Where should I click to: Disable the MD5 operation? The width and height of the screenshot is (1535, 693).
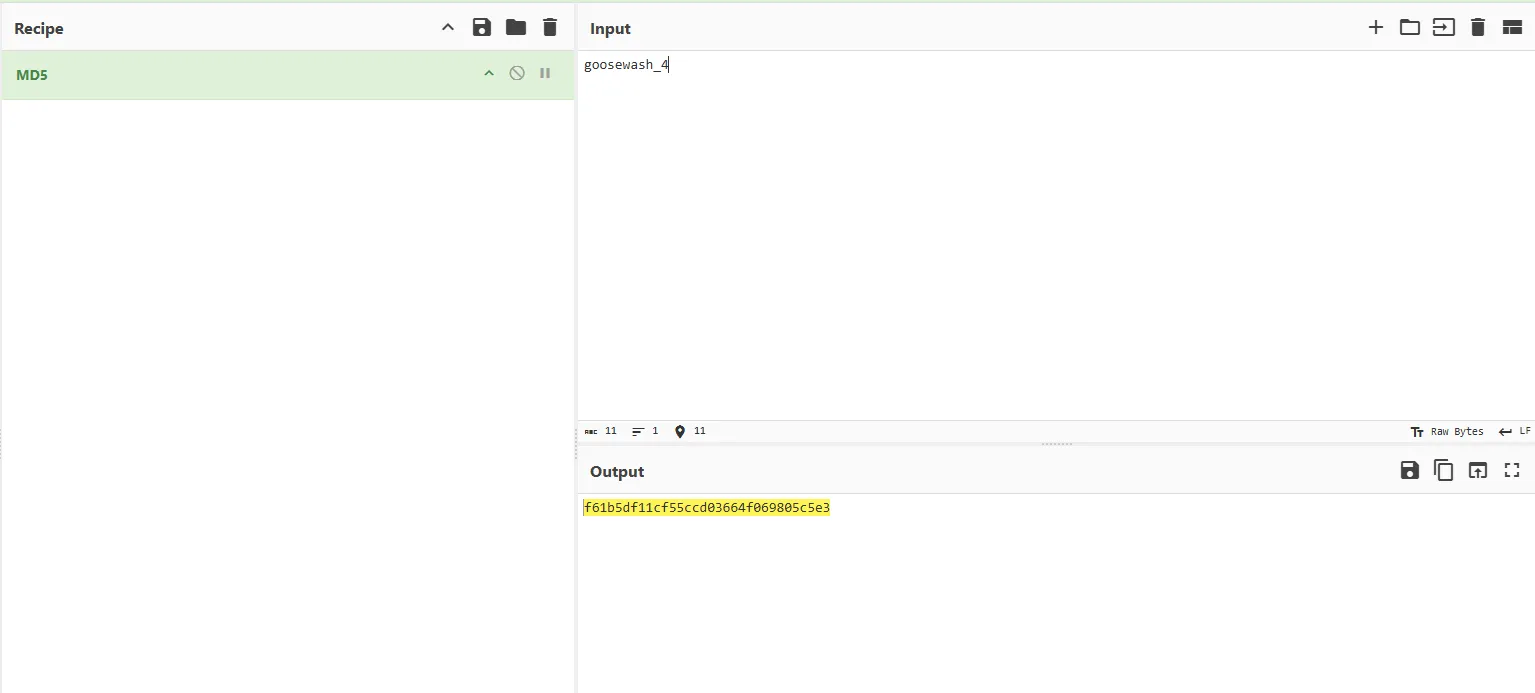point(517,73)
